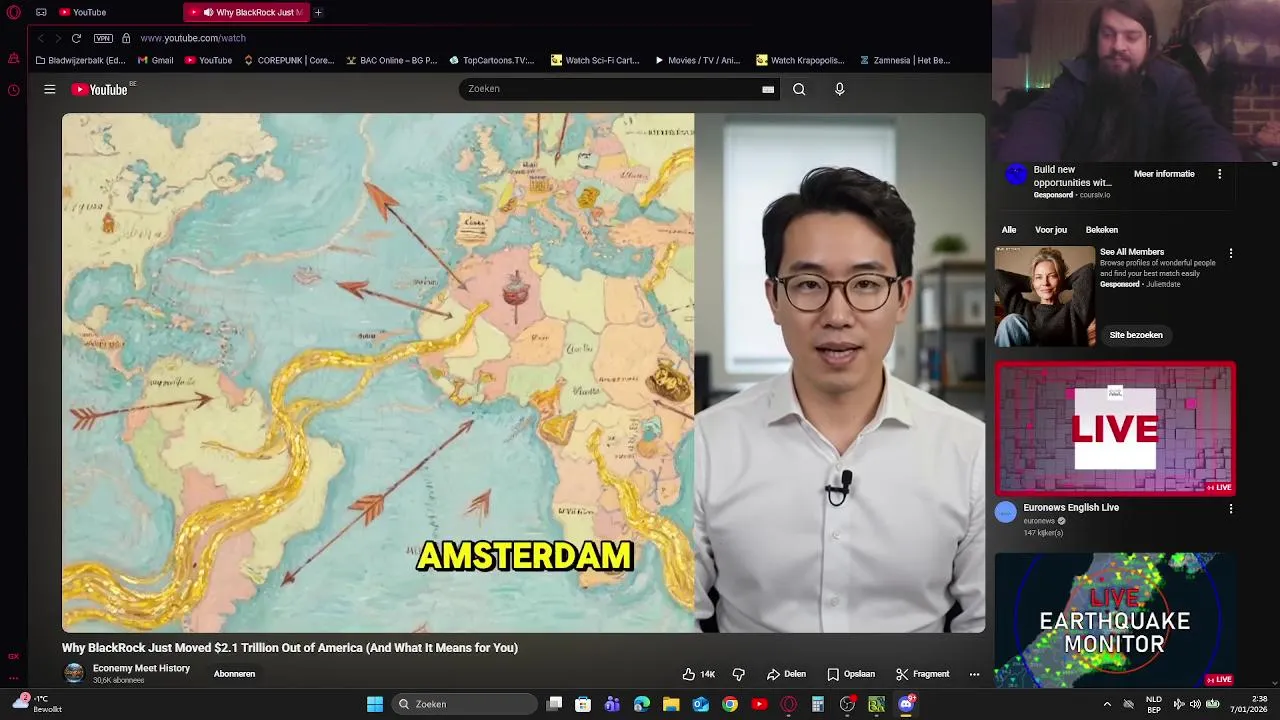This screenshot has width=1280, height=720.
Task: Open the Live Earthquake Monitor thumbnail
Action: click(1115, 620)
